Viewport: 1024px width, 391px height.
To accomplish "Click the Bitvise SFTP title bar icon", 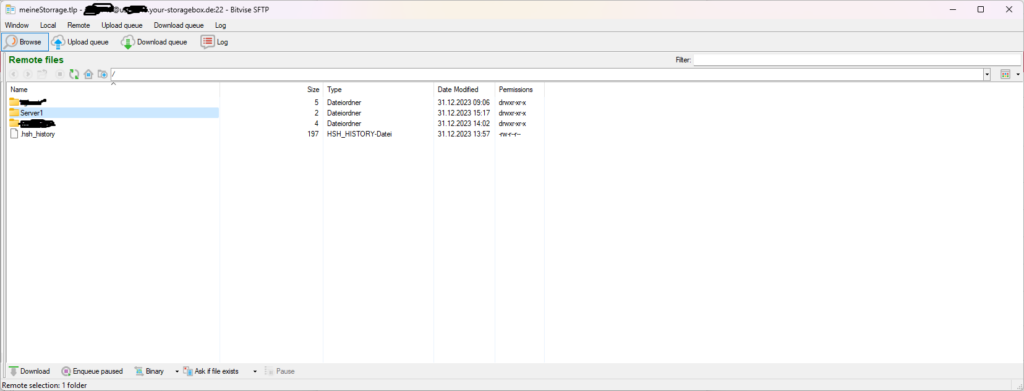I will tap(10, 9).
